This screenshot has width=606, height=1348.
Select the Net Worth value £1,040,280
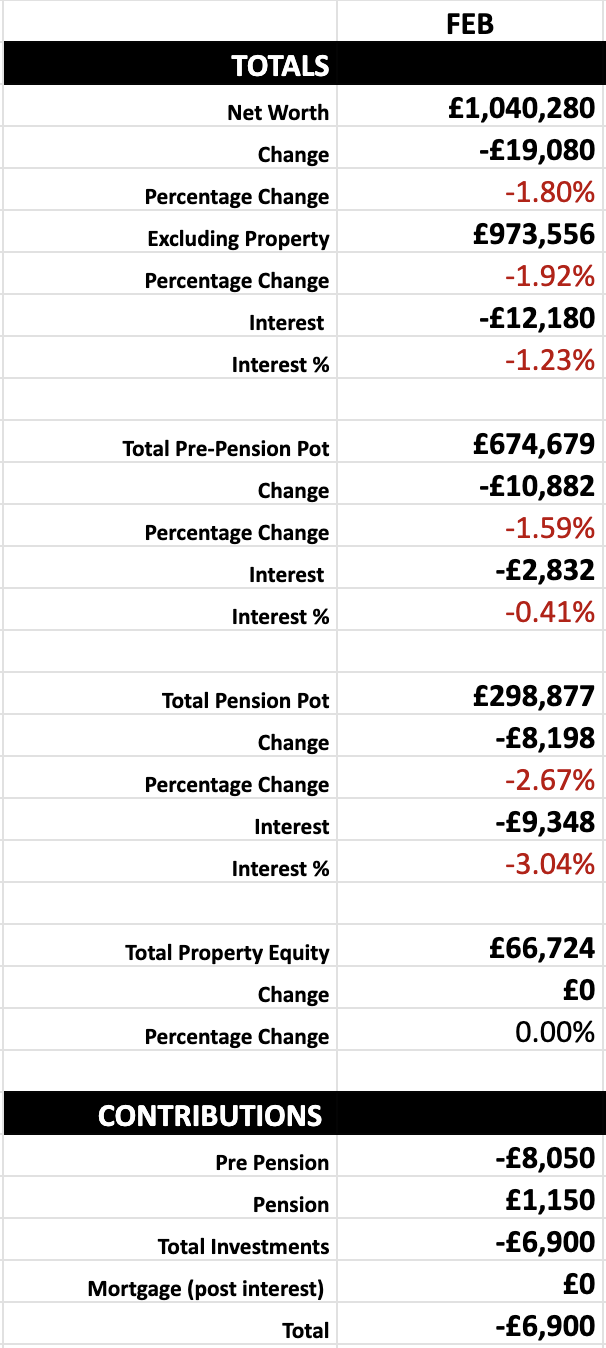pos(470,107)
